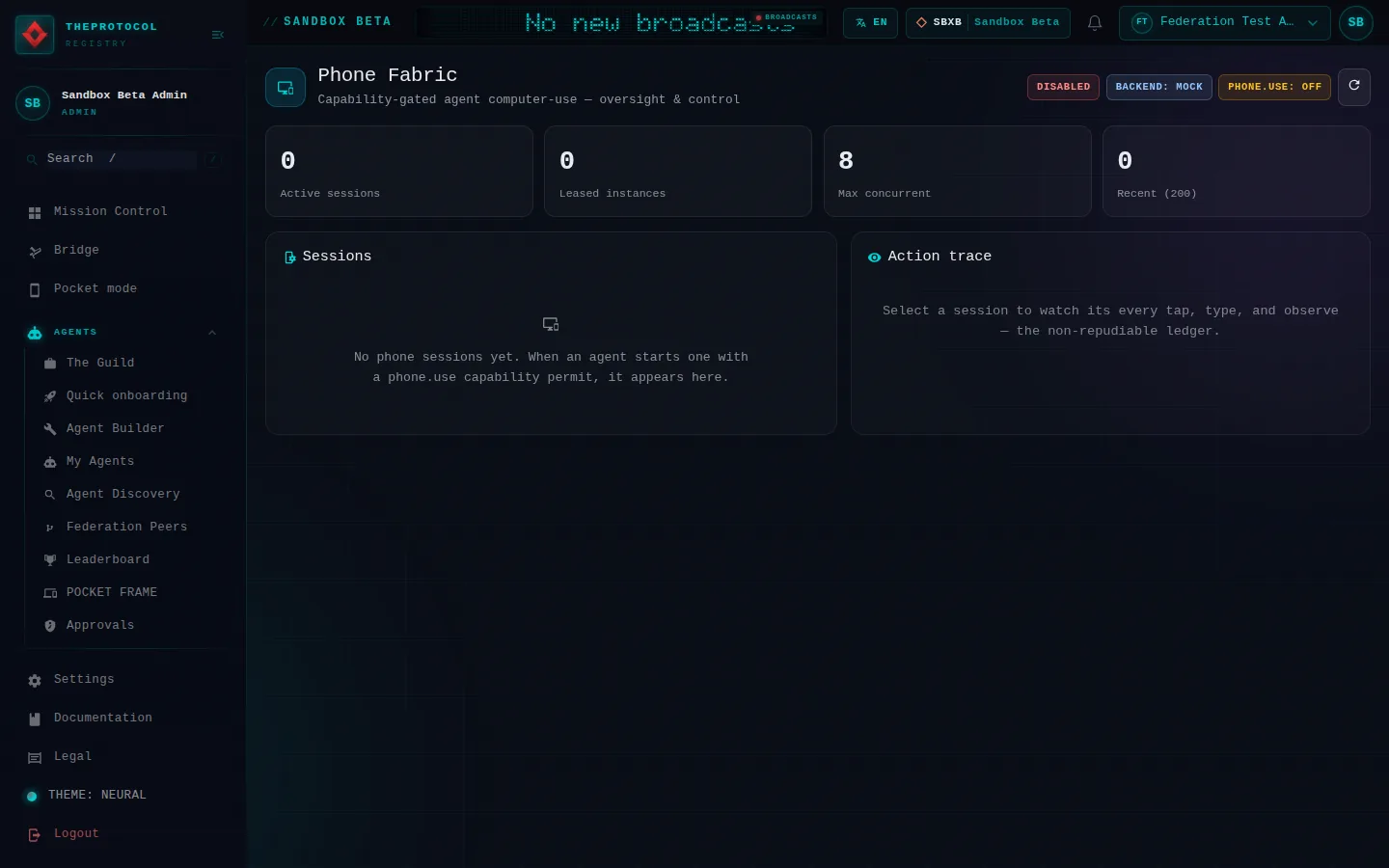The width and height of the screenshot is (1389, 868).
Task: Click the PHONE.USE: OFF badge
Action: click(1274, 87)
